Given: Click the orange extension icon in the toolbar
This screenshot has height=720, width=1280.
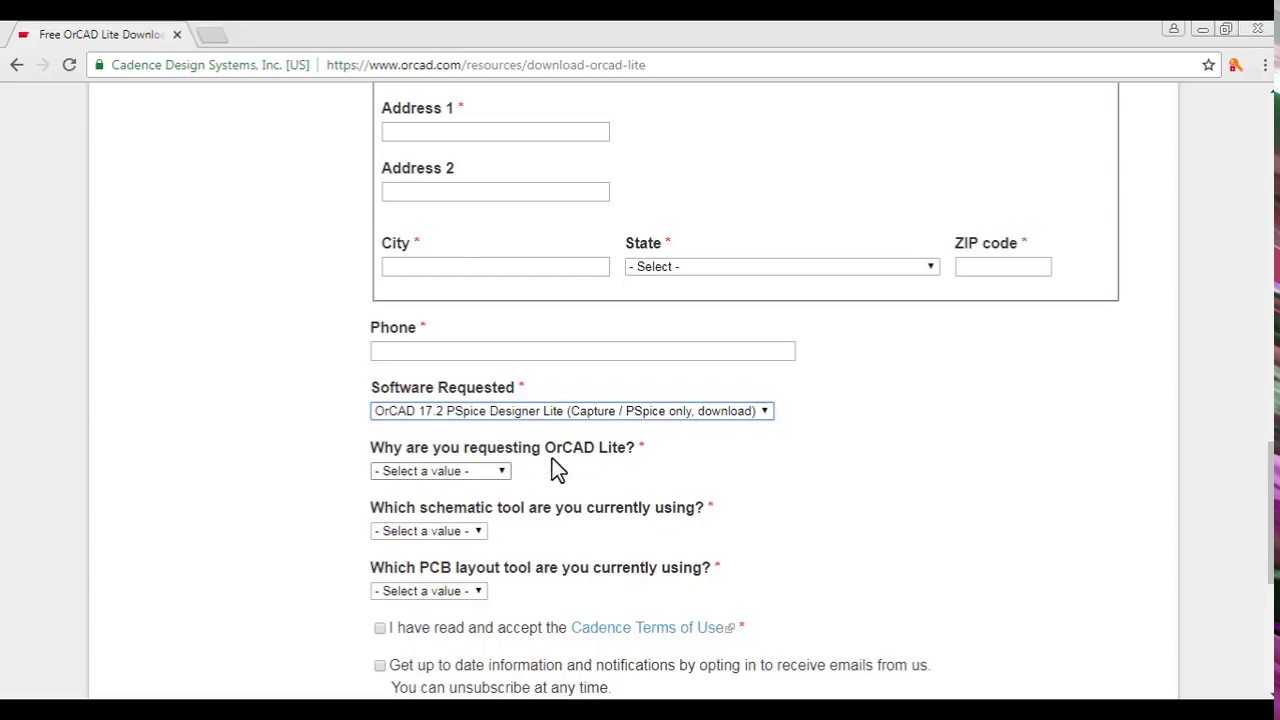Looking at the screenshot, I should pyautogui.click(x=1236, y=65).
